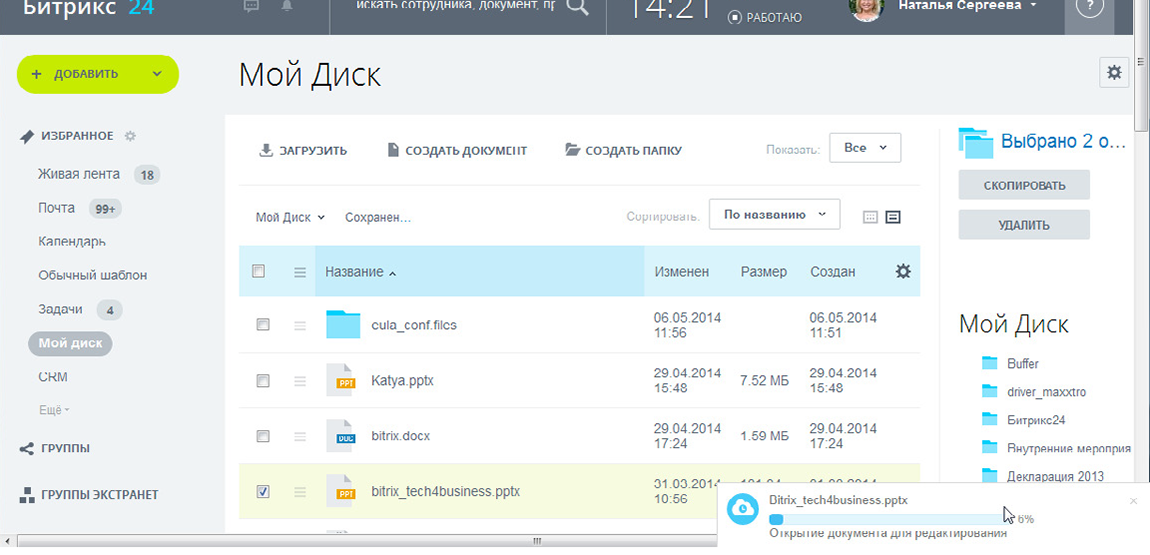Image resolution: width=1150 pixels, height=555 pixels.
Task: Click the 'Удалить' button
Action: 1023,225
